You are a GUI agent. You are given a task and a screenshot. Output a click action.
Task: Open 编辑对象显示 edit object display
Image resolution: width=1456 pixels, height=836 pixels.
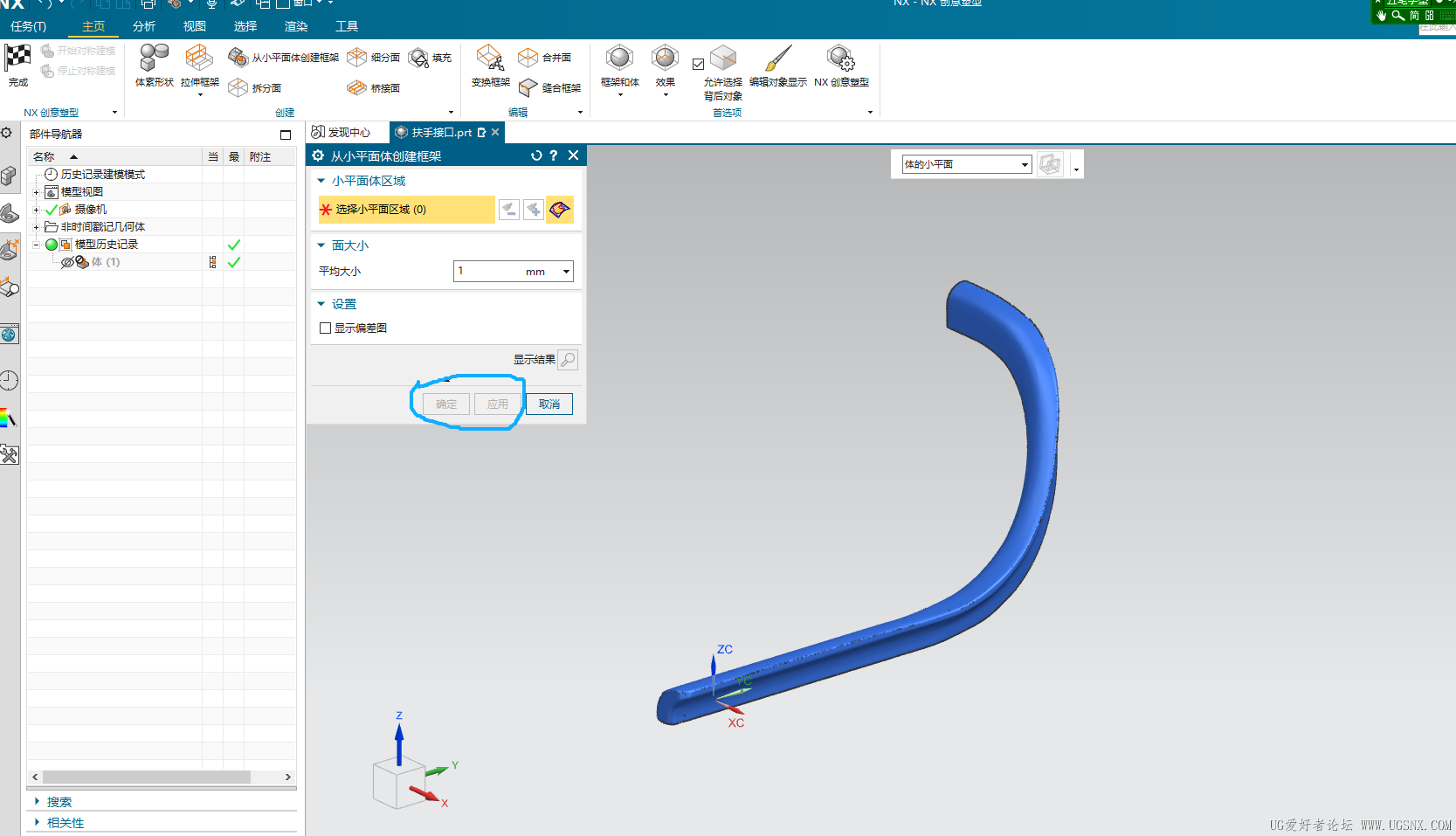click(777, 59)
